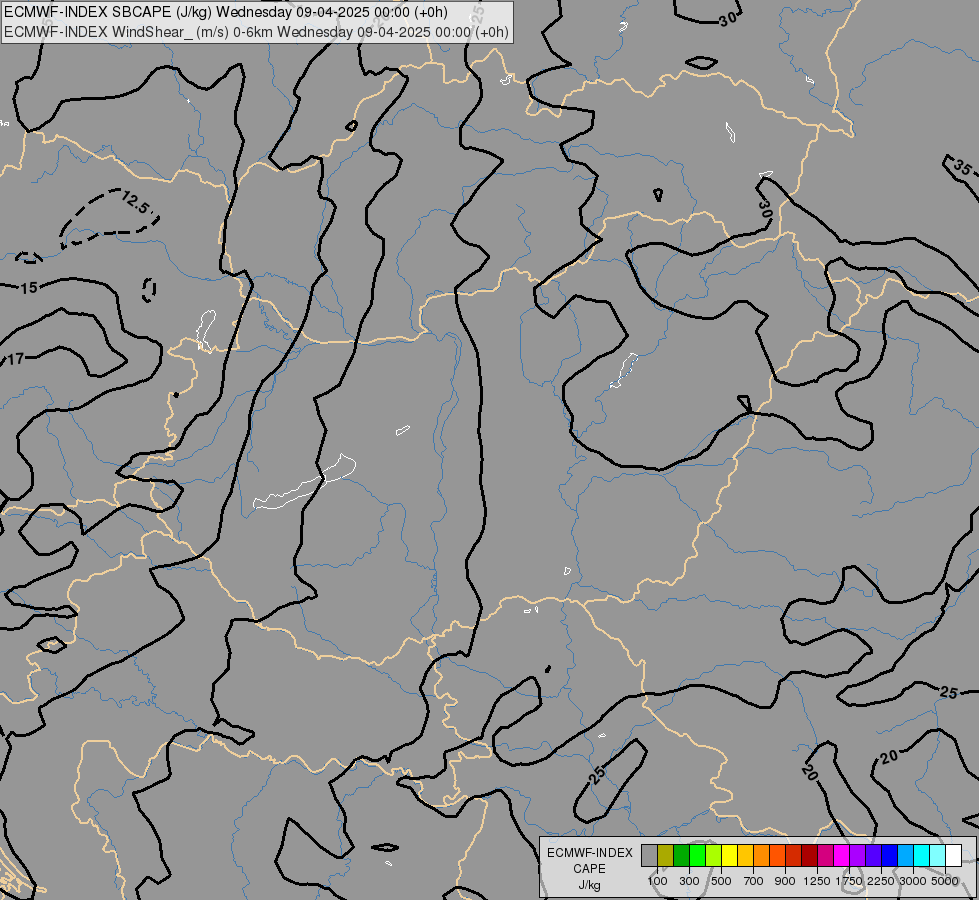Pick the bright magenta legend swatch

tap(842, 855)
